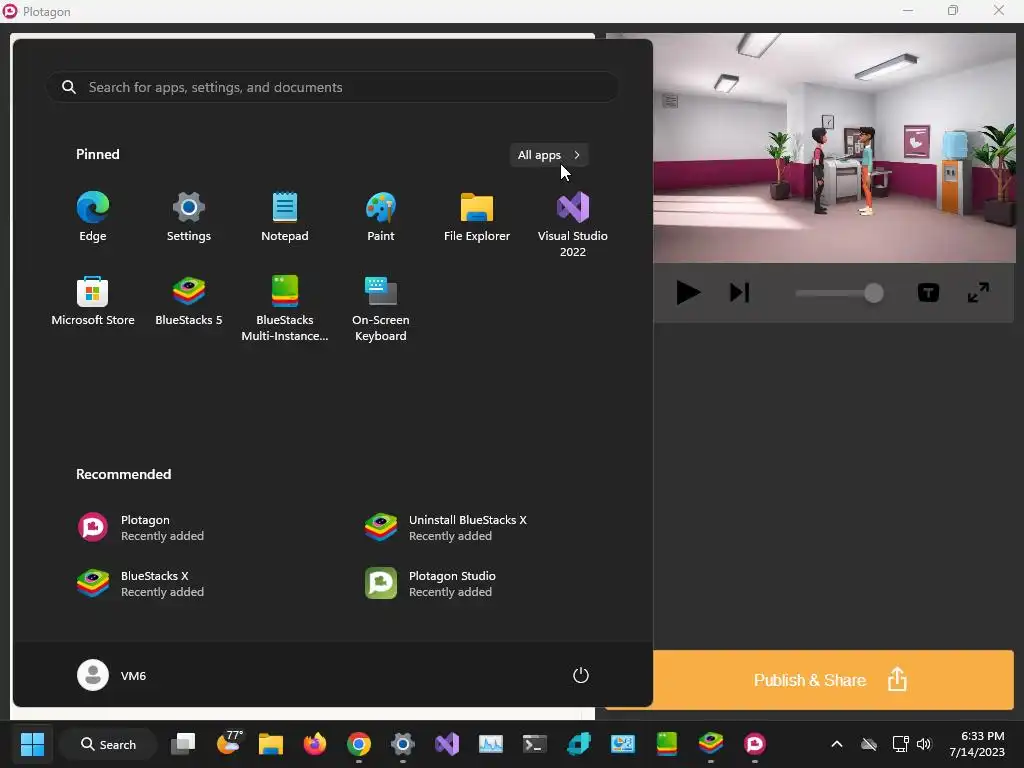
Task: Open On-Screen Keyboard pinned app
Action: tap(381, 308)
